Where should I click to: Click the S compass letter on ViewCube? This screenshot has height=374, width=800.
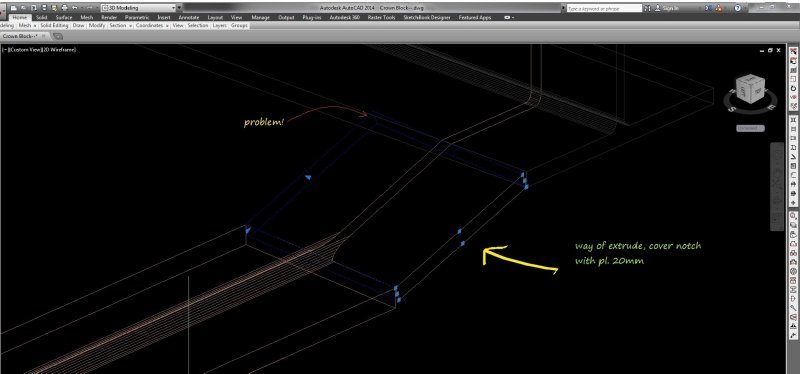click(x=731, y=109)
